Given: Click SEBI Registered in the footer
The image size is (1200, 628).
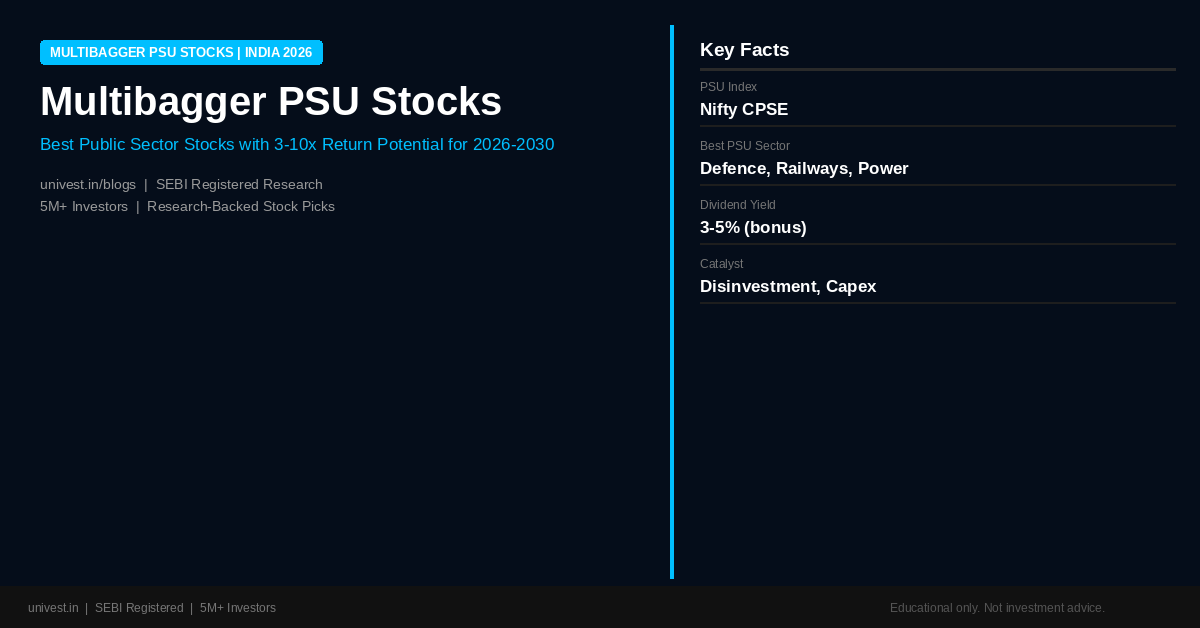Looking at the screenshot, I should click(139, 608).
